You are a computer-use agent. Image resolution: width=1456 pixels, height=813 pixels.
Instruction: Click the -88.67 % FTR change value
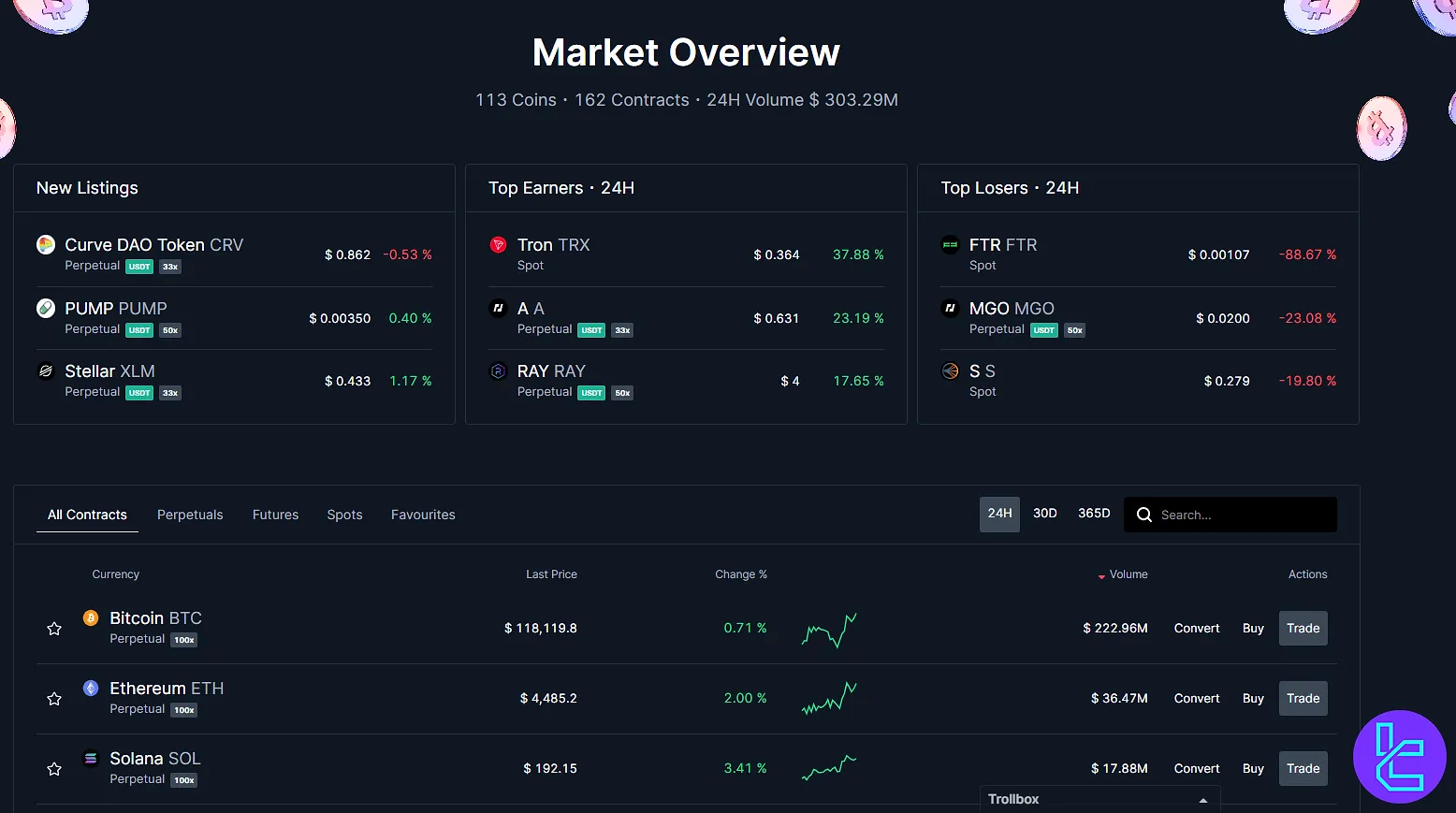(x=1307, y=254)
